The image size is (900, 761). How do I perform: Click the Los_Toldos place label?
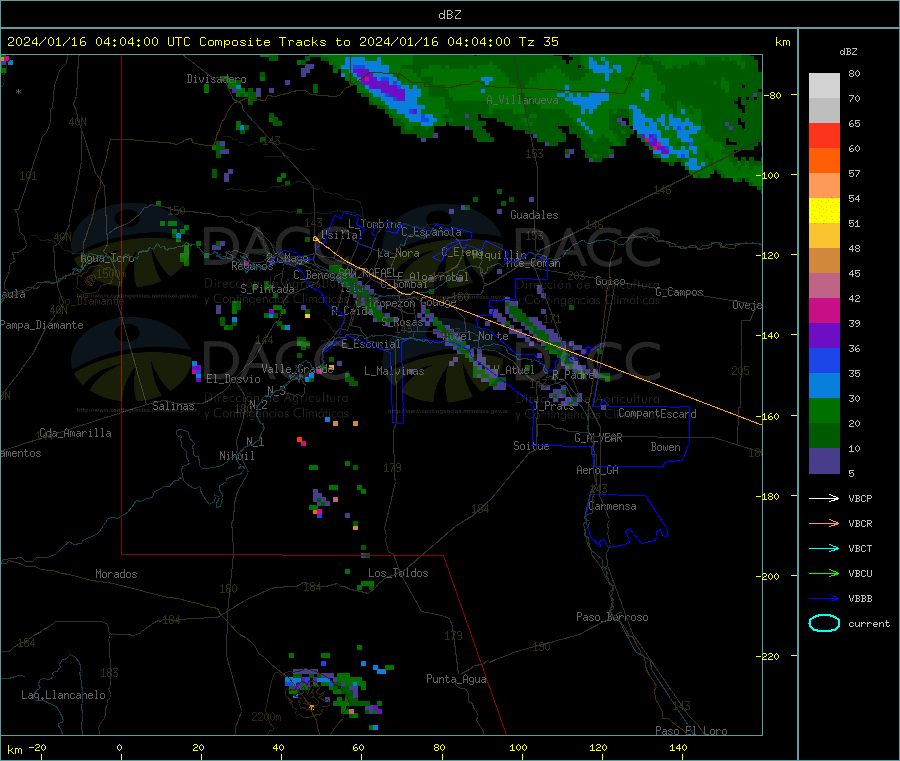(x=398, y=573)
